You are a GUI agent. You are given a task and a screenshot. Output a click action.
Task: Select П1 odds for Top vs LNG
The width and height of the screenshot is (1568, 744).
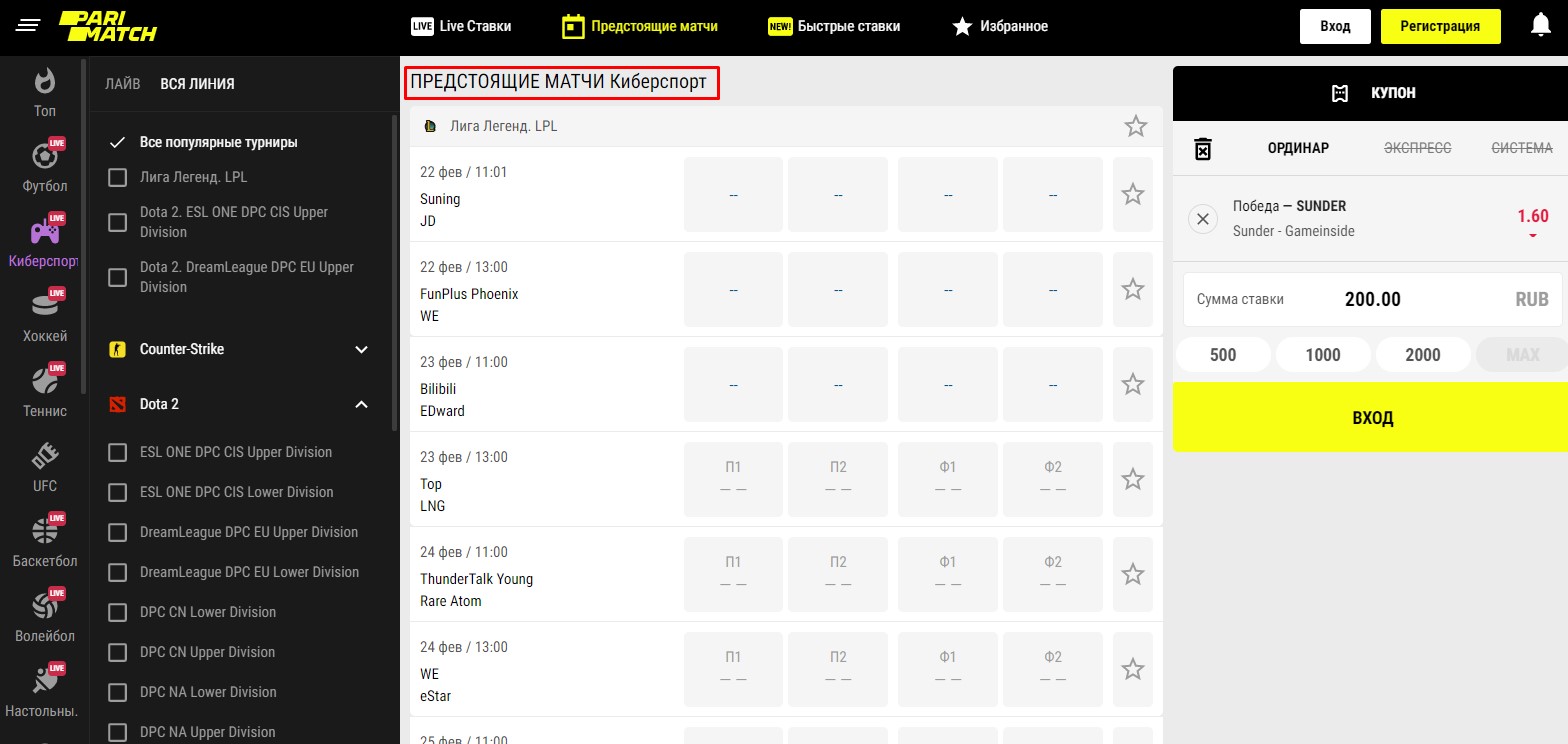click(733, 479)
